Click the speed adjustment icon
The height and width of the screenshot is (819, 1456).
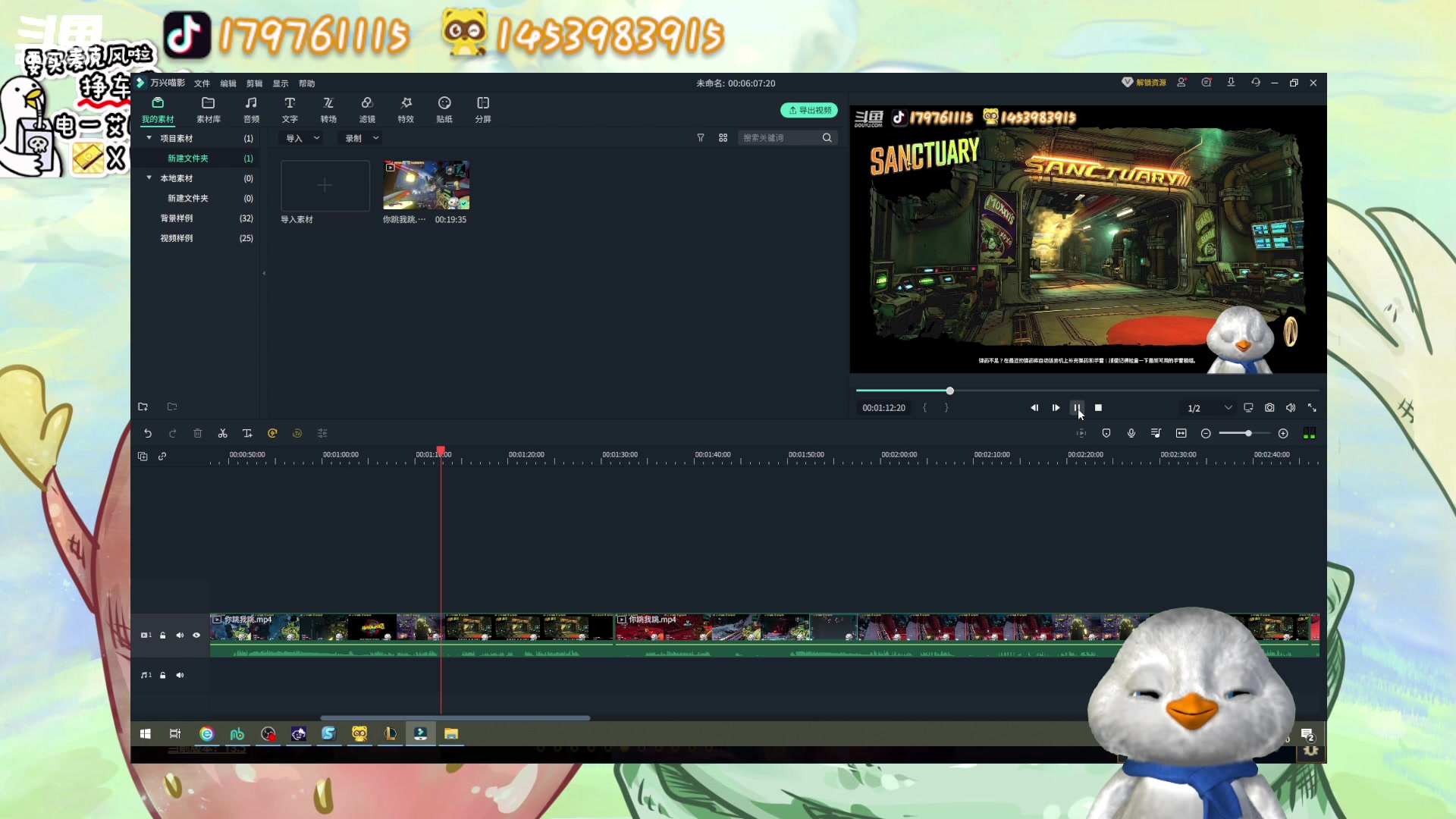coord(272,434)
